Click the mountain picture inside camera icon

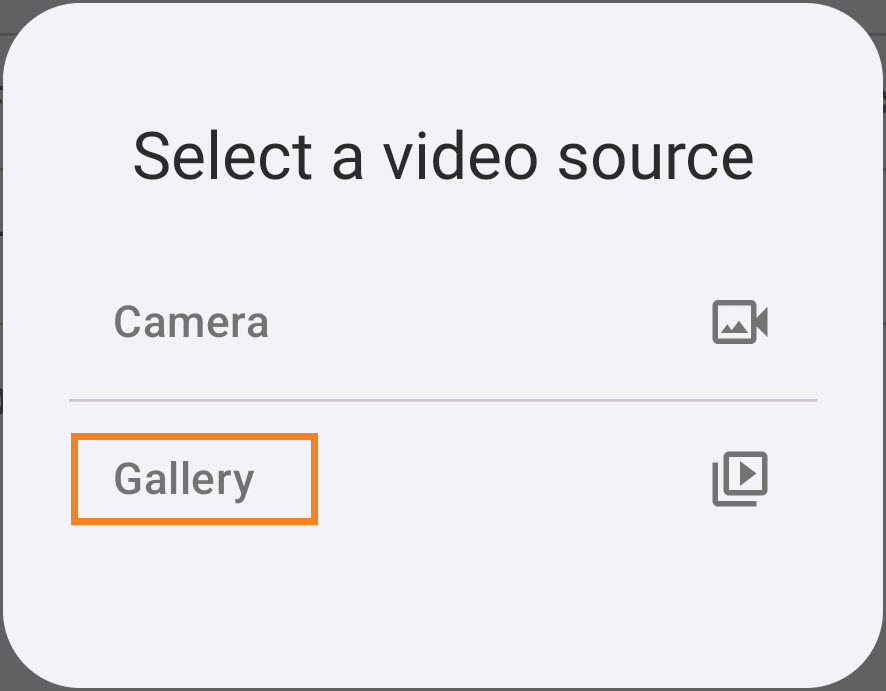click(x=735, y=327)
